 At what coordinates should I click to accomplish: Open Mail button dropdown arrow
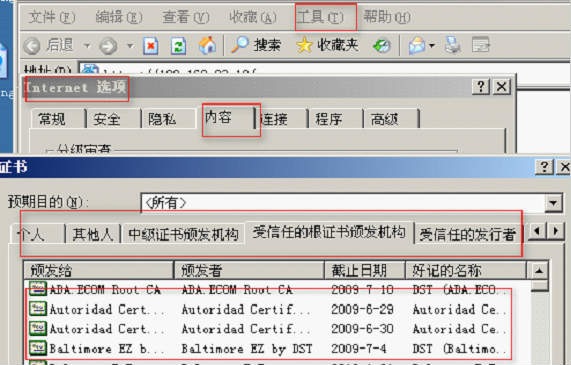click(x=432, y=46)
